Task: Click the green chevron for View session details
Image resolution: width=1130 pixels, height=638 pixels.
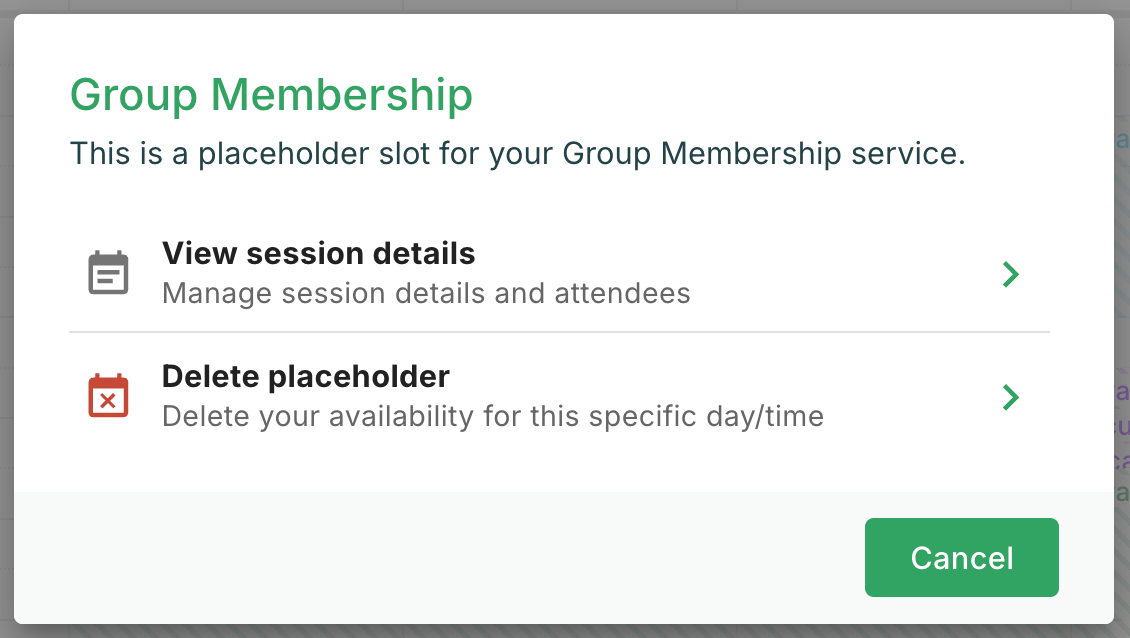Action: pyautogui.click(x=1011, y=274)
